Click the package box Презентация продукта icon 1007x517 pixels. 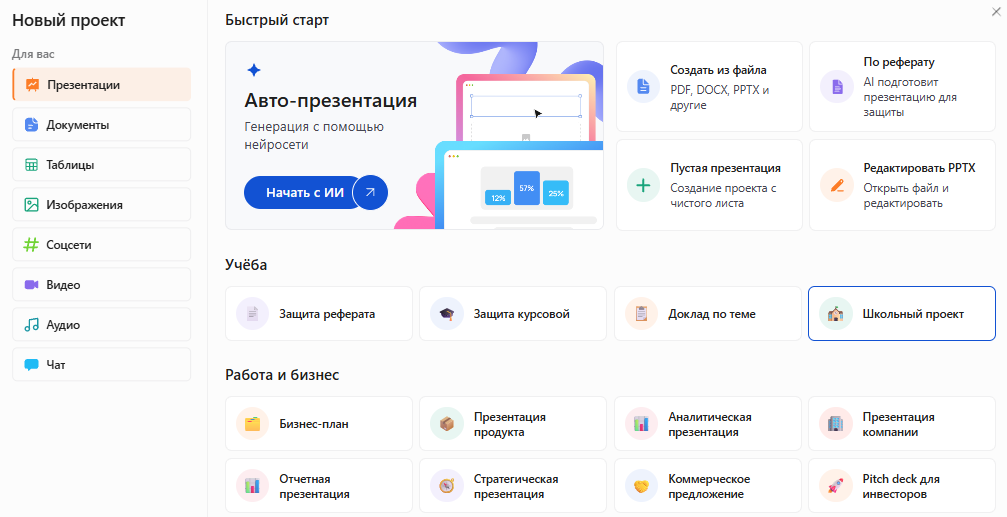[446, 423]
